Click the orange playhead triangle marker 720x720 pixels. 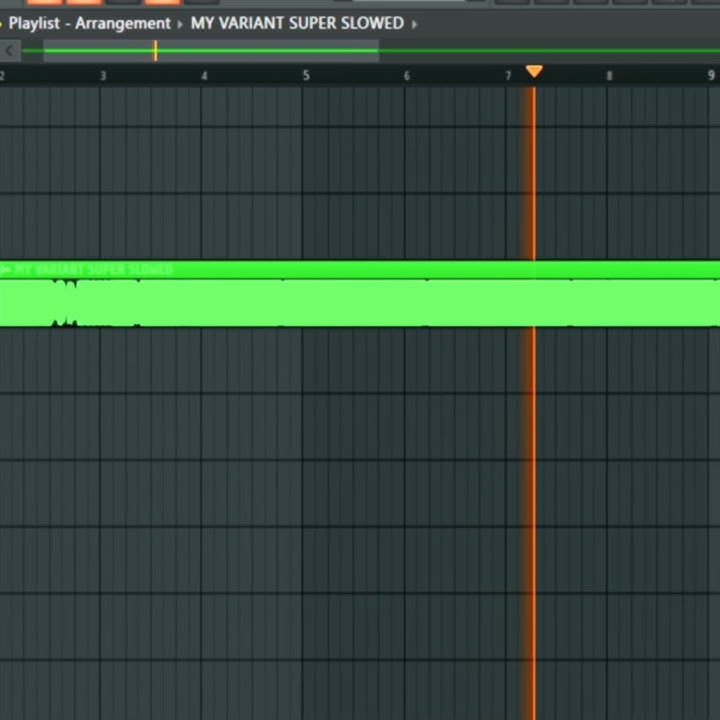pyautogui.click(x=534, y=71)
